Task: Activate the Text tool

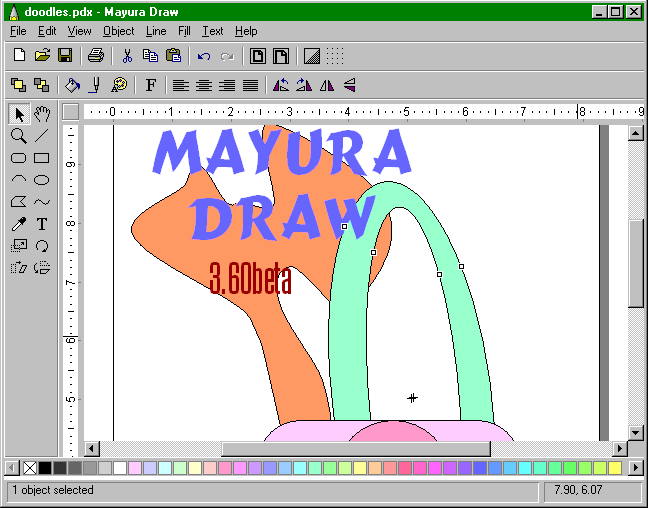Action: (42, 224)
